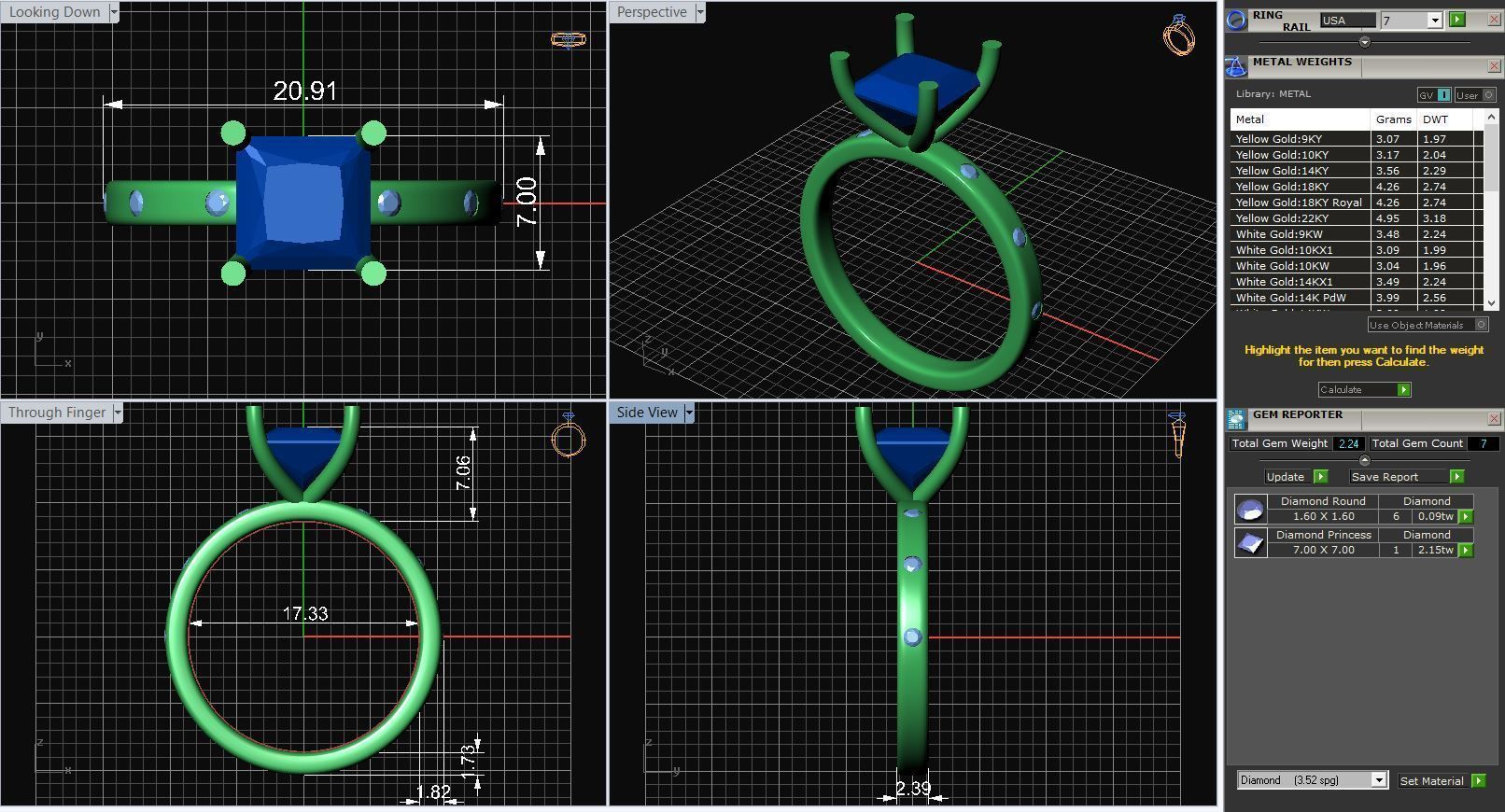Select the White Gold:14K PdW row
Viewport: 1505px width, 812px height.
tap(1357, 297)
